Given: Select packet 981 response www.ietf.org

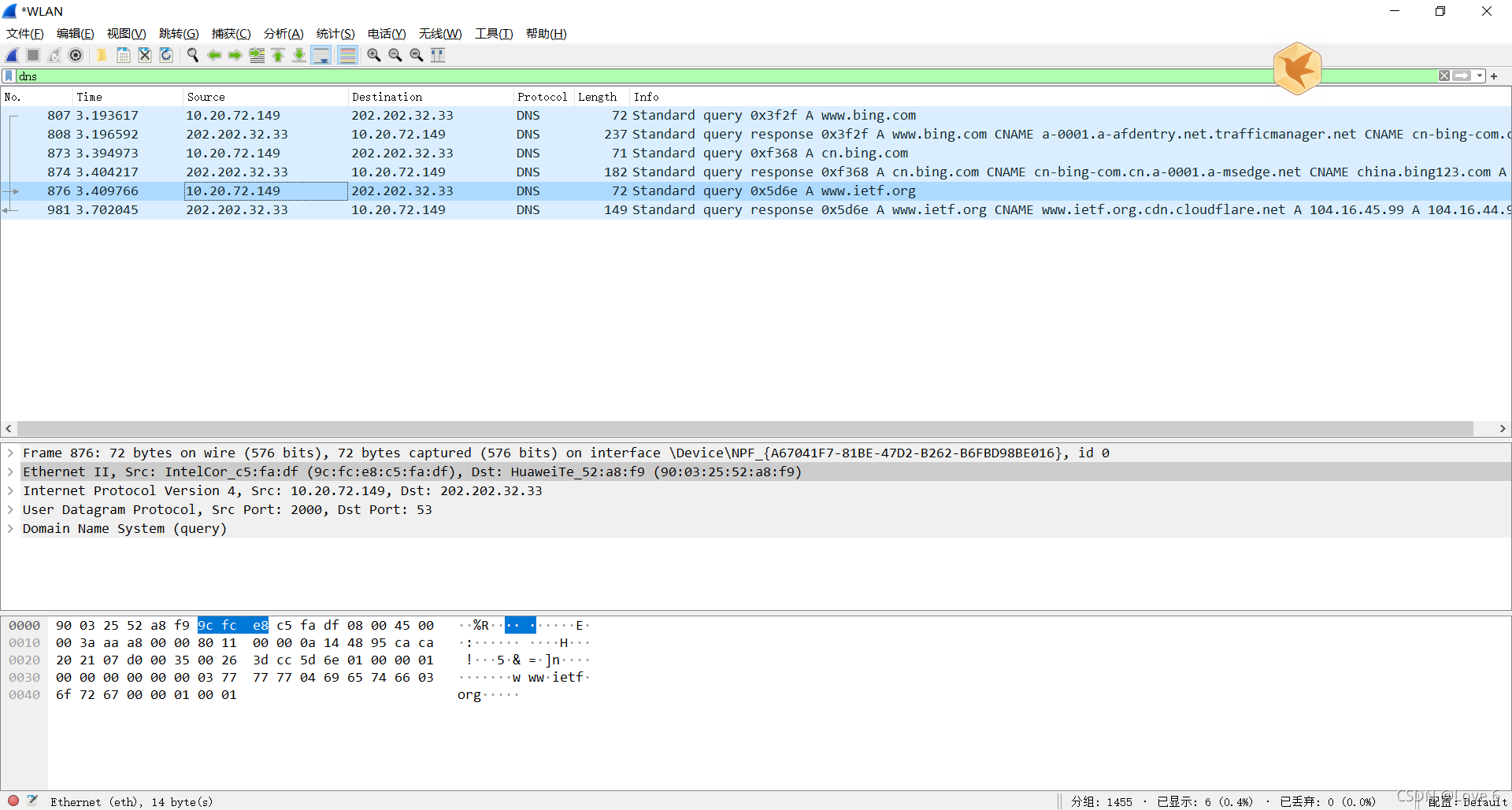Looking at the screenshot, I should pos(756,209).
